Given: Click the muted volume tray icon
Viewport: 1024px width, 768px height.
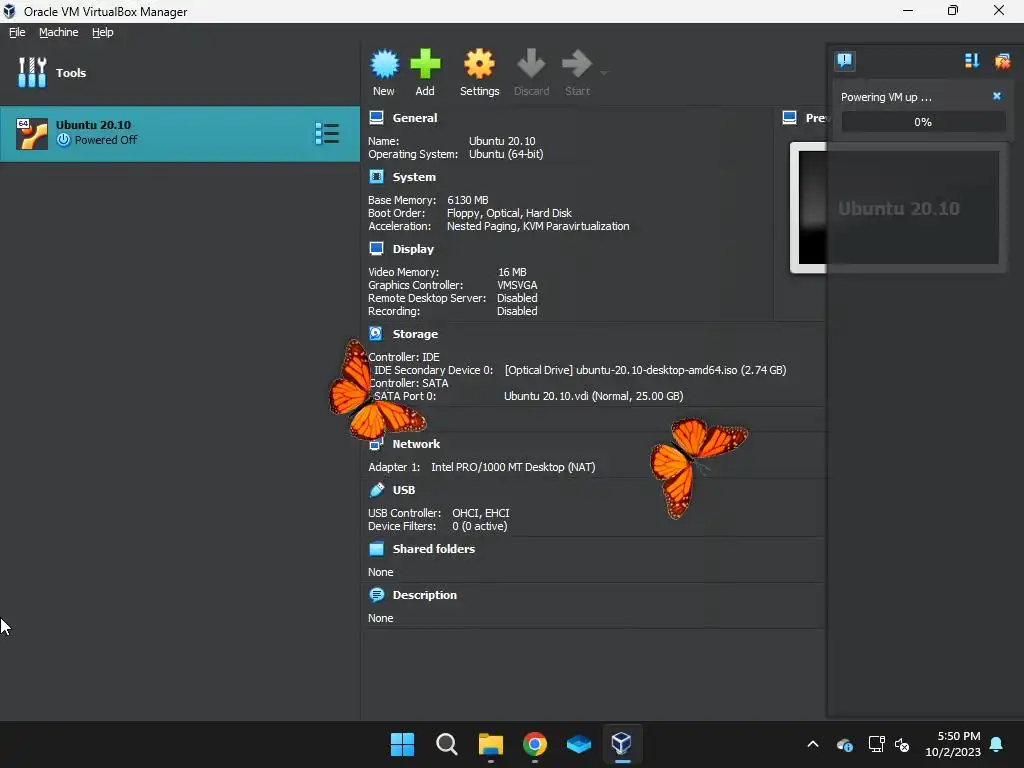Looking at the screenshot, I should coord(902,744).
